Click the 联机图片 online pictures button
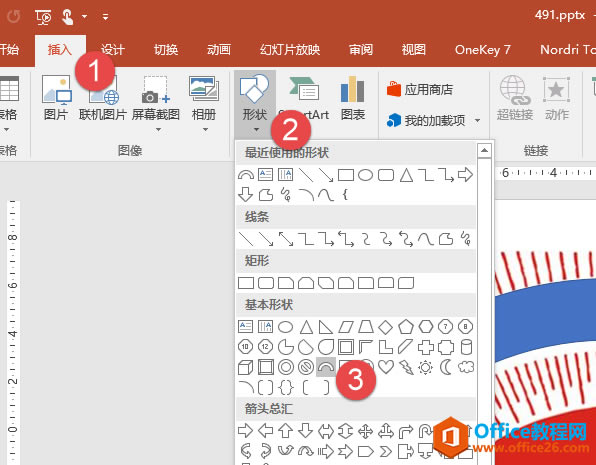Screen dimensions: 596x465 (102, 98)
